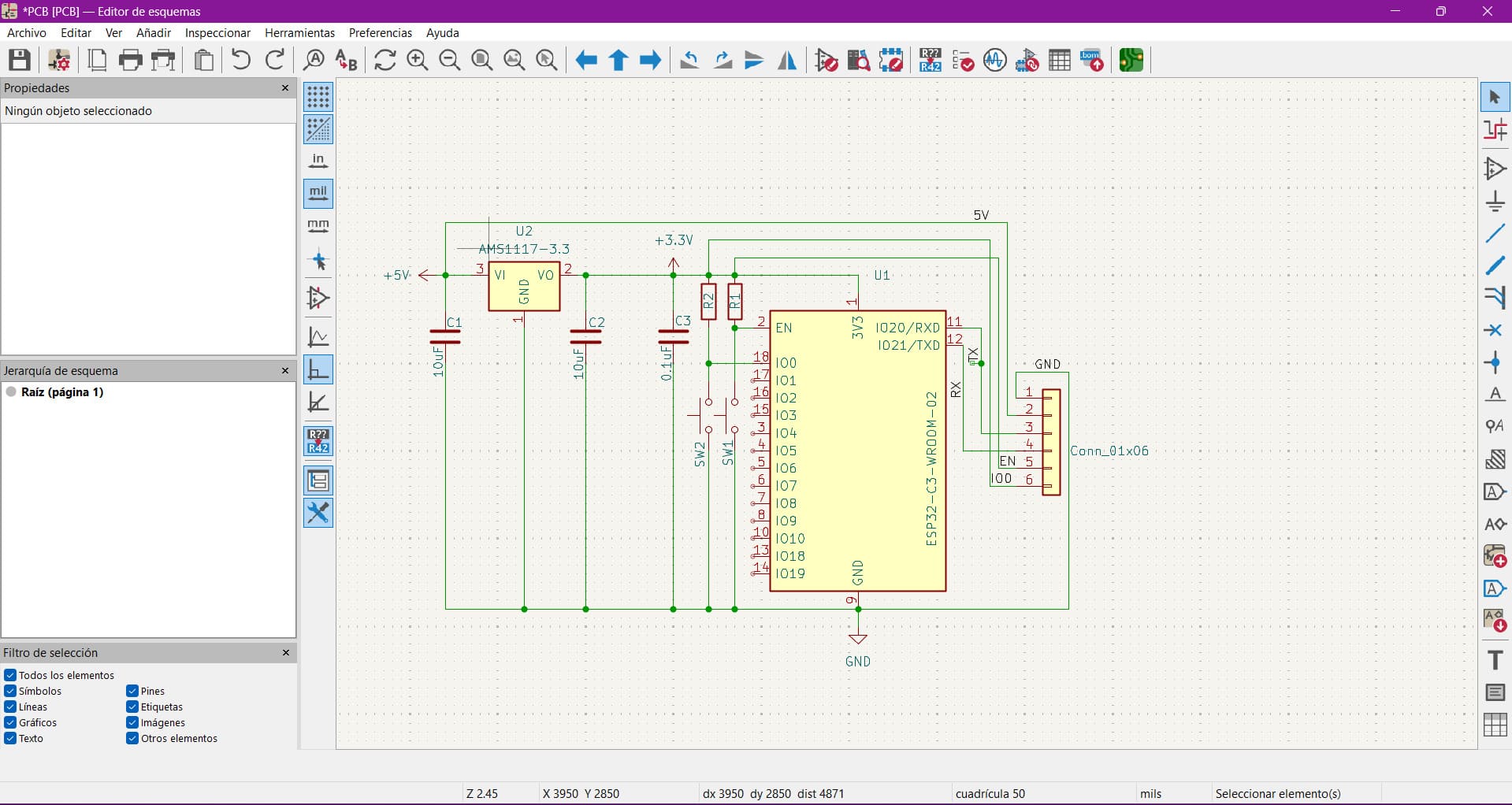This screenshot has width=1512, height=805.
Task: Select the Add power symbol tool
Action: coord(1495,202)
